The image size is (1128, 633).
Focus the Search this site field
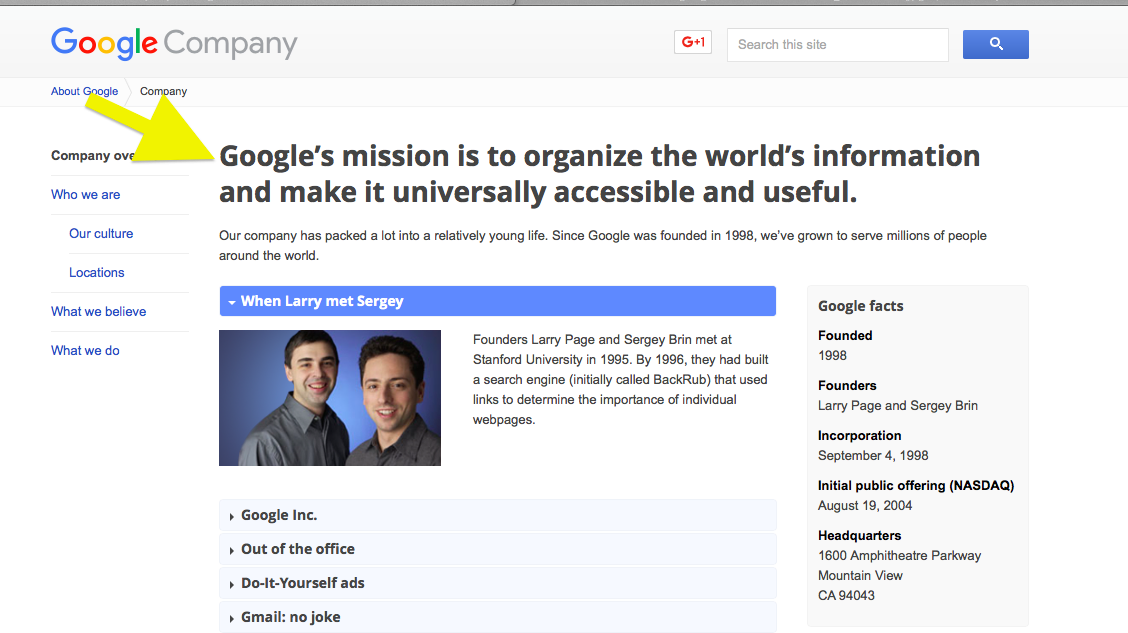(837, 45)
